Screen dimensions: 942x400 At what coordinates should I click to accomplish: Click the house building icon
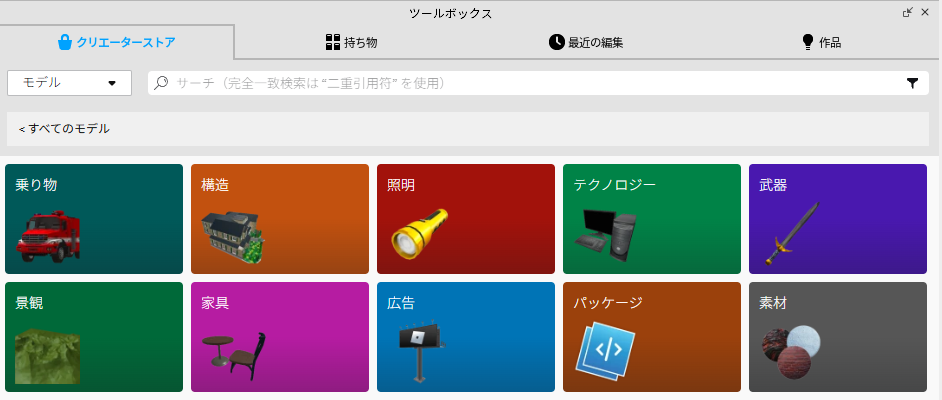(233, 237)
